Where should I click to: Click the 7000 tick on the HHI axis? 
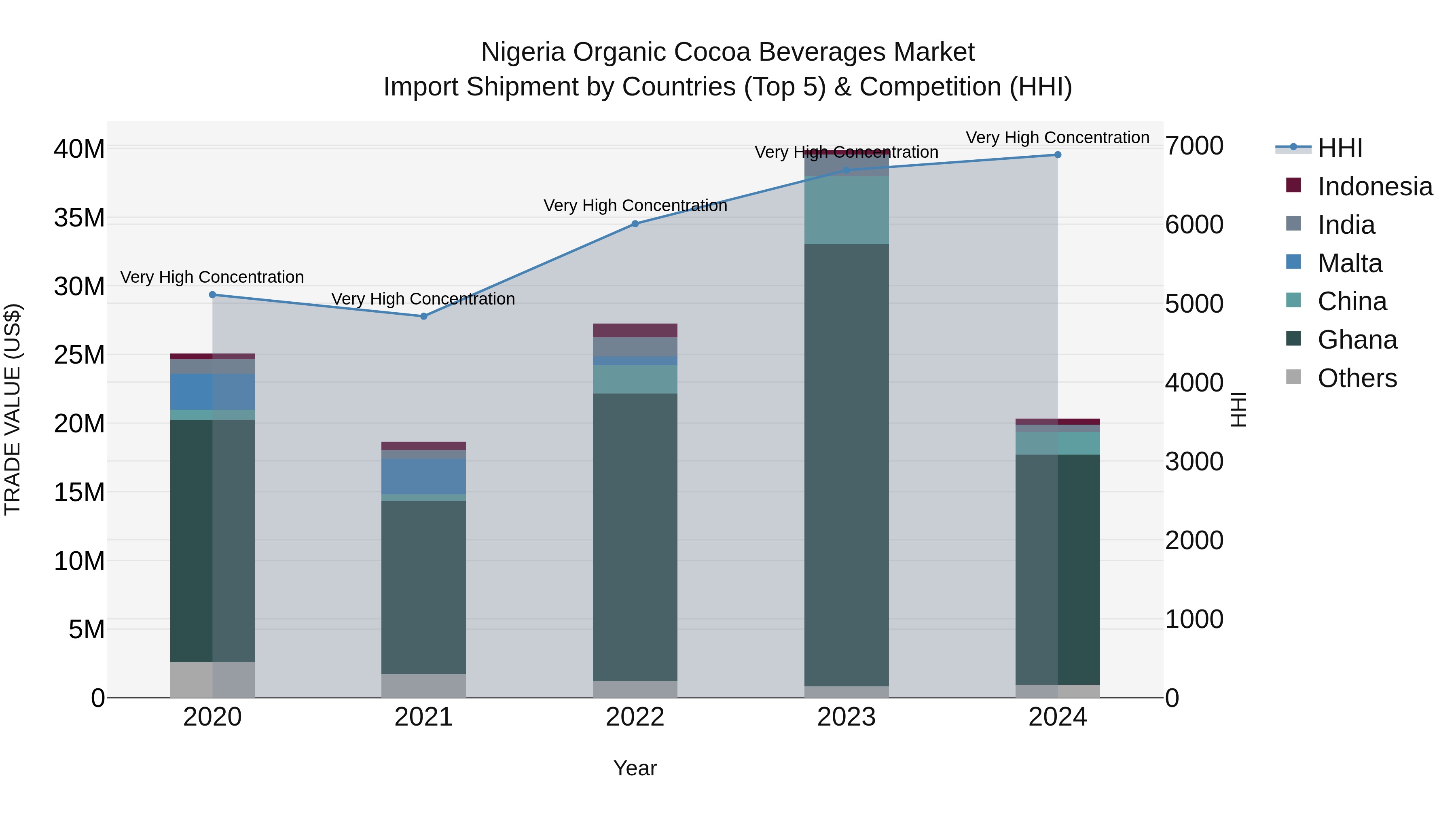tap(1194, 146)
